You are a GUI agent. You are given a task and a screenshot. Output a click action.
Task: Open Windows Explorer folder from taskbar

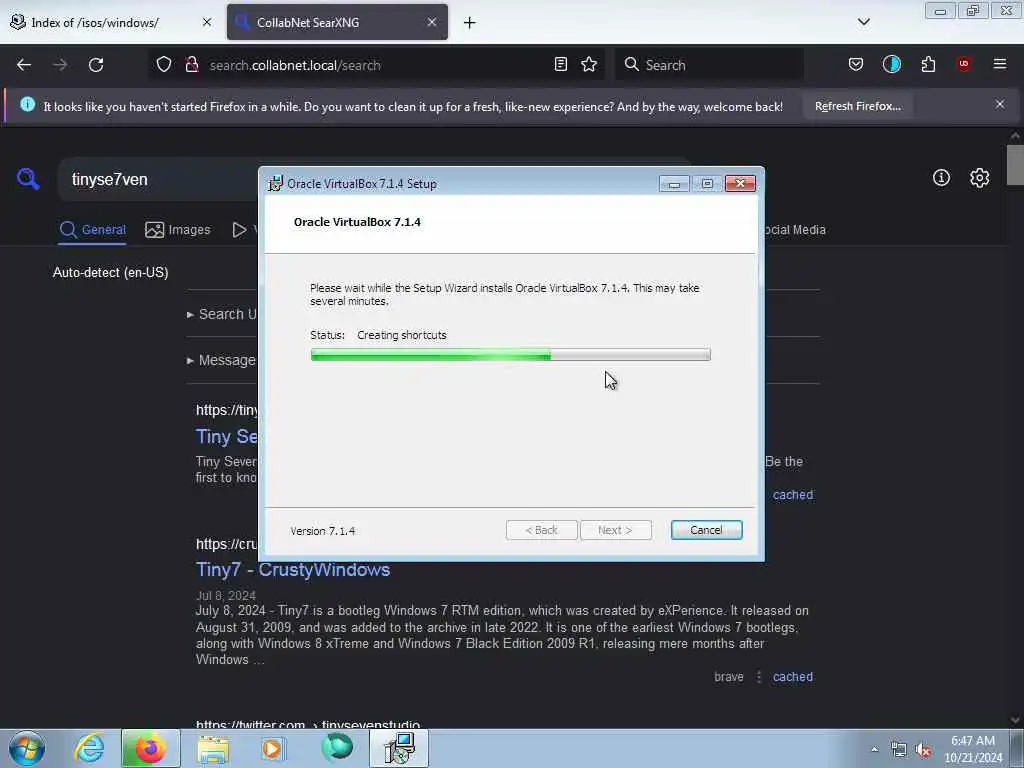[x=213, y=749]
